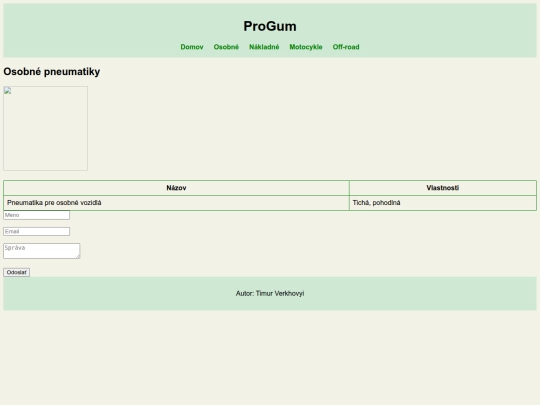Submit the form with Odoslať button
Viewport: 540px width, 405px height.
[x=17, y=272]
